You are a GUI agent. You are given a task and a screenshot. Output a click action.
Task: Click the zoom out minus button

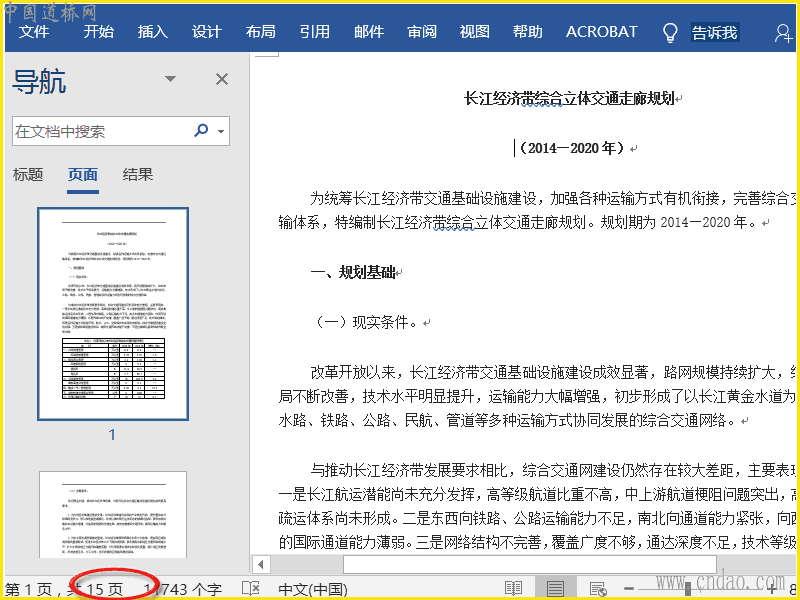pos(629,589)
